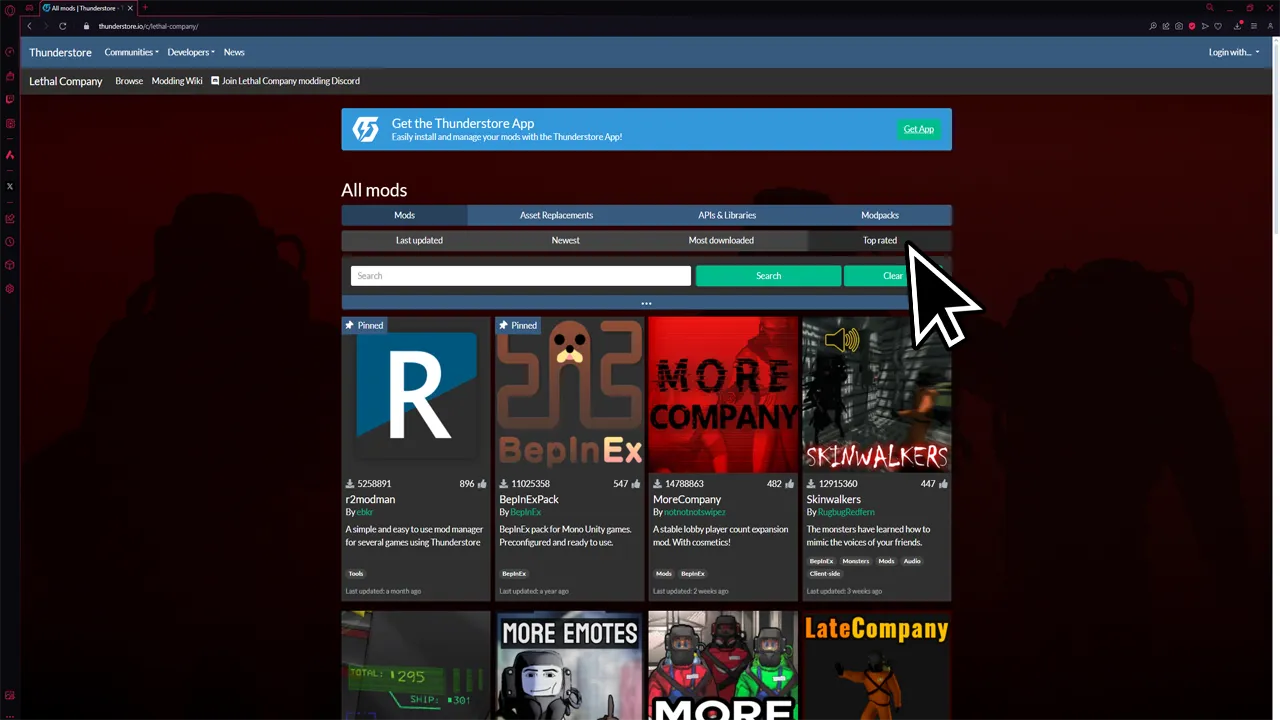This screenshot has width=1280, height=720.
Task: Open a new tab with plus icon
Action: click(145, 8)
